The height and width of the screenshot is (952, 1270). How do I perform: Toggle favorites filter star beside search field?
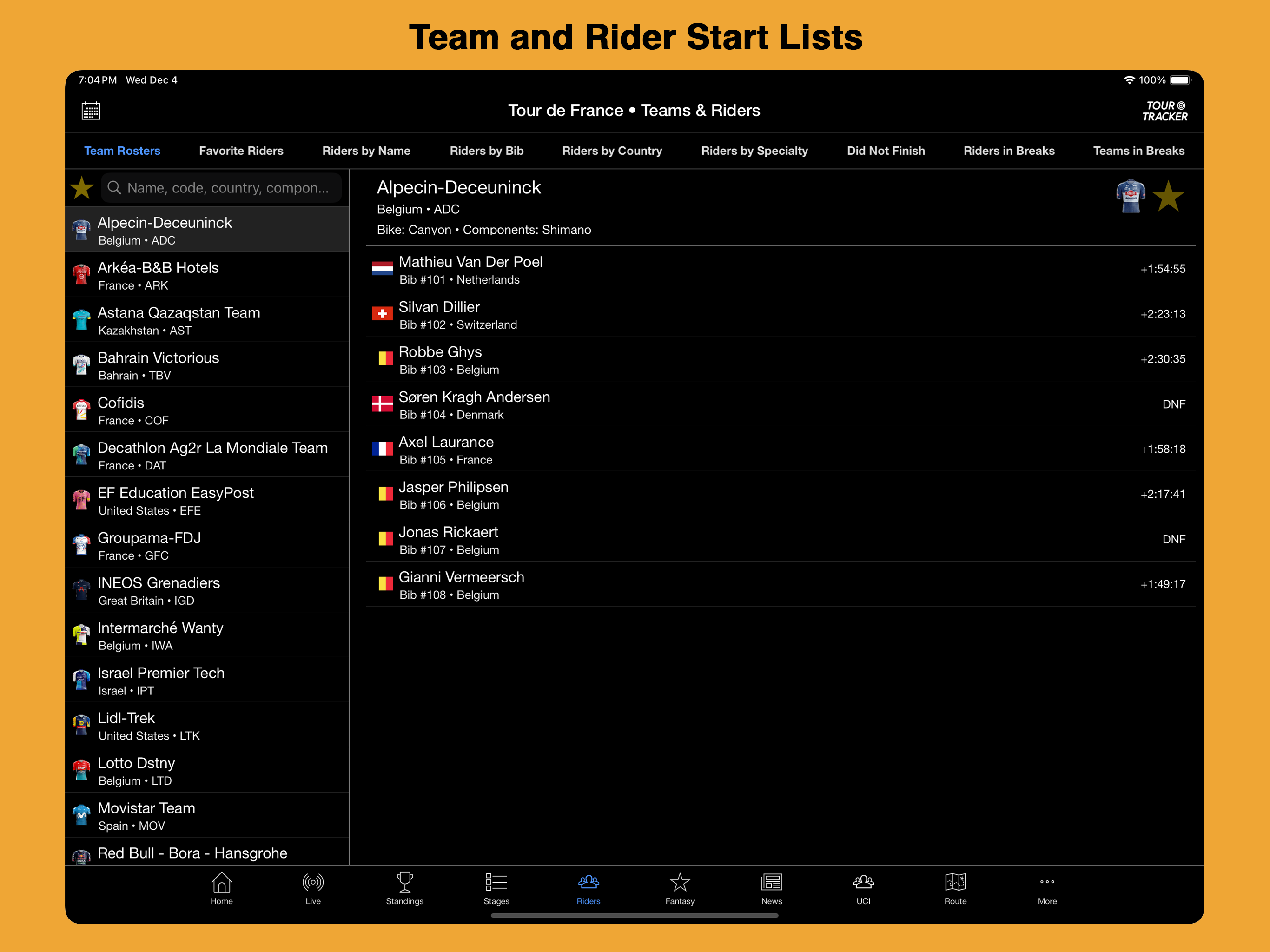[82, 188]
